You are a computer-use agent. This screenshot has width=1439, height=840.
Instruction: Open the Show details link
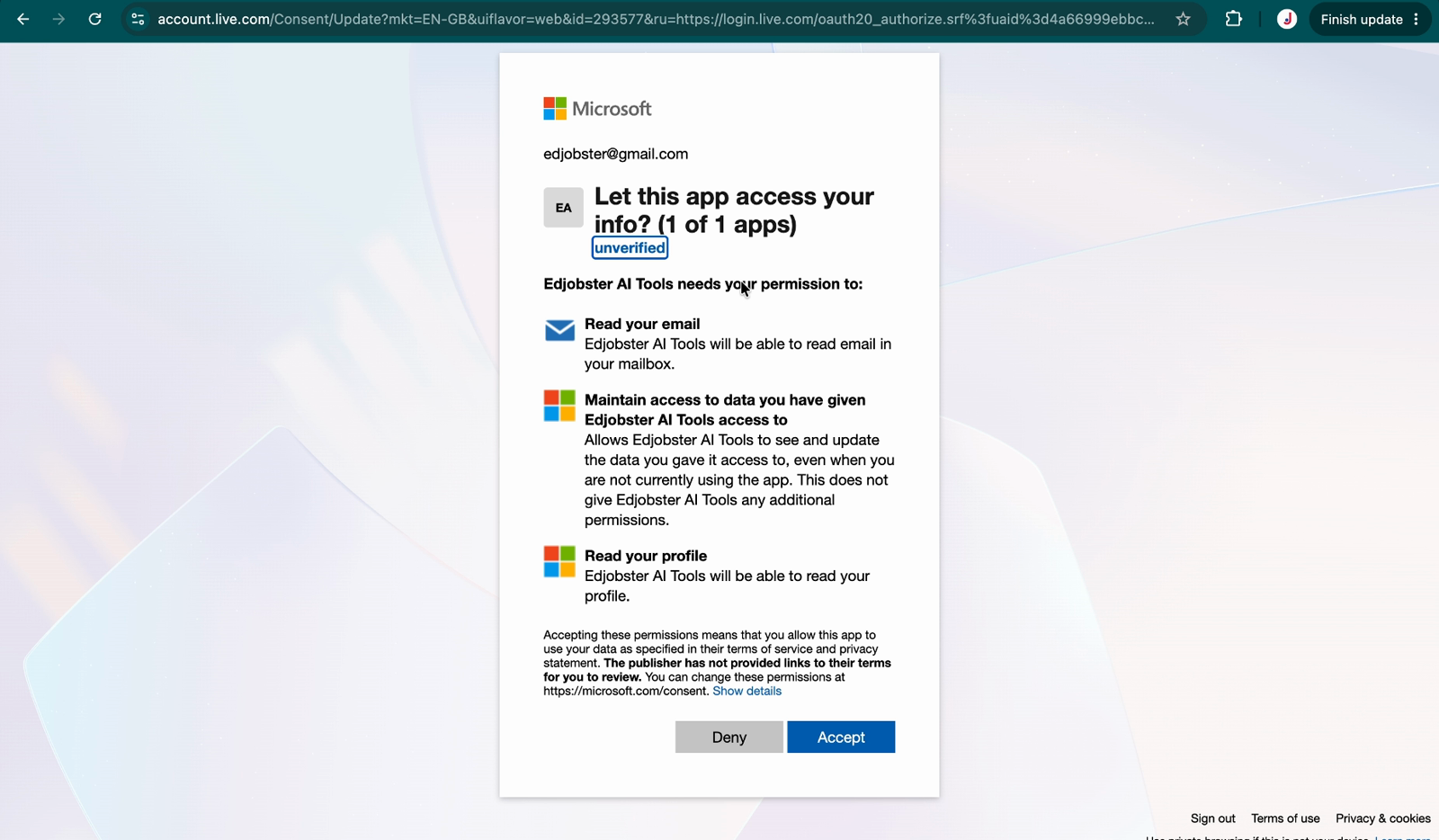(x=746, y=691)
